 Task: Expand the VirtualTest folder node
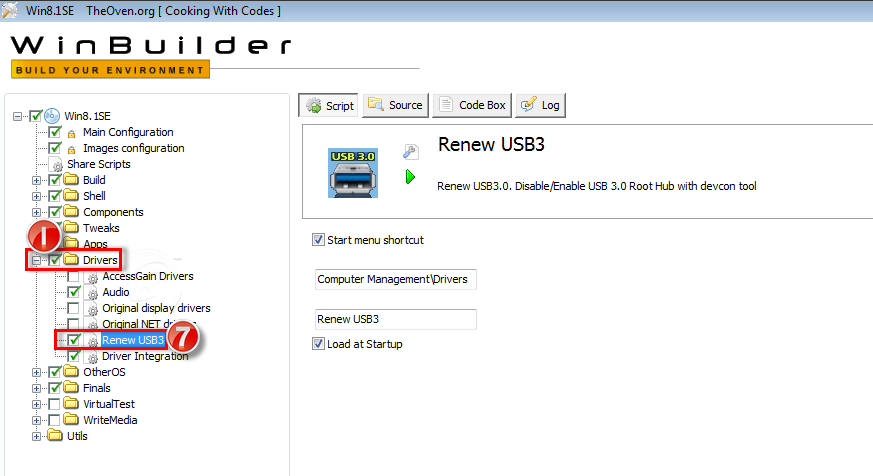click(36, 404)
